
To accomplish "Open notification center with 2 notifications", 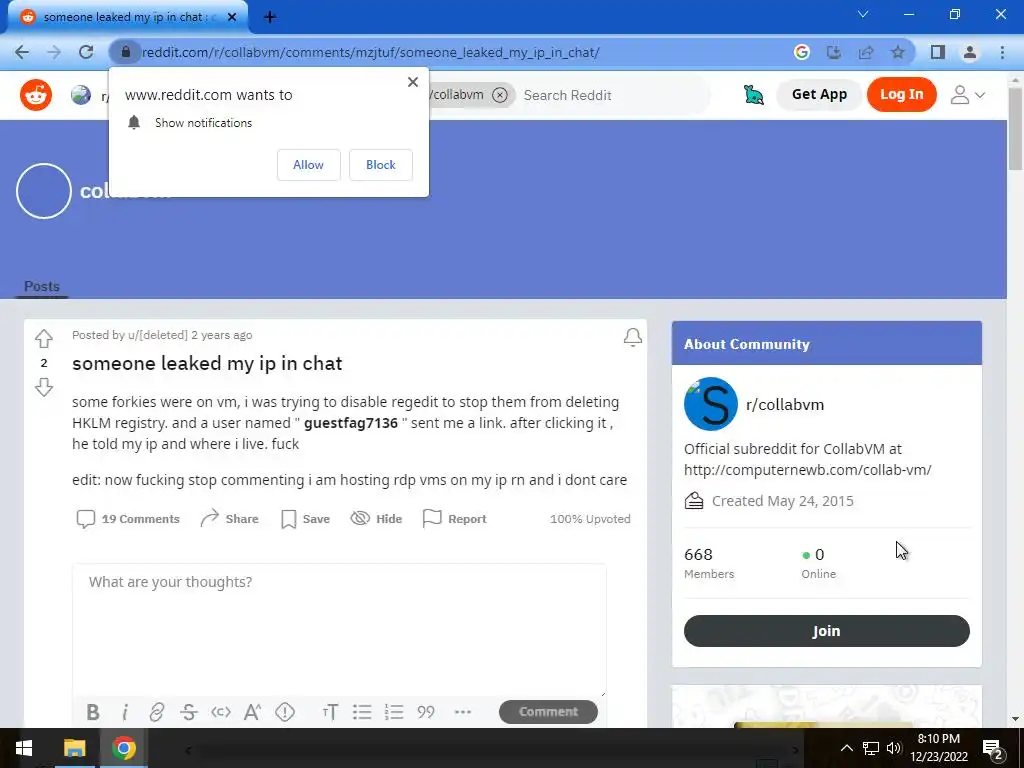I will pyautogui.click(x=993, y=749).
